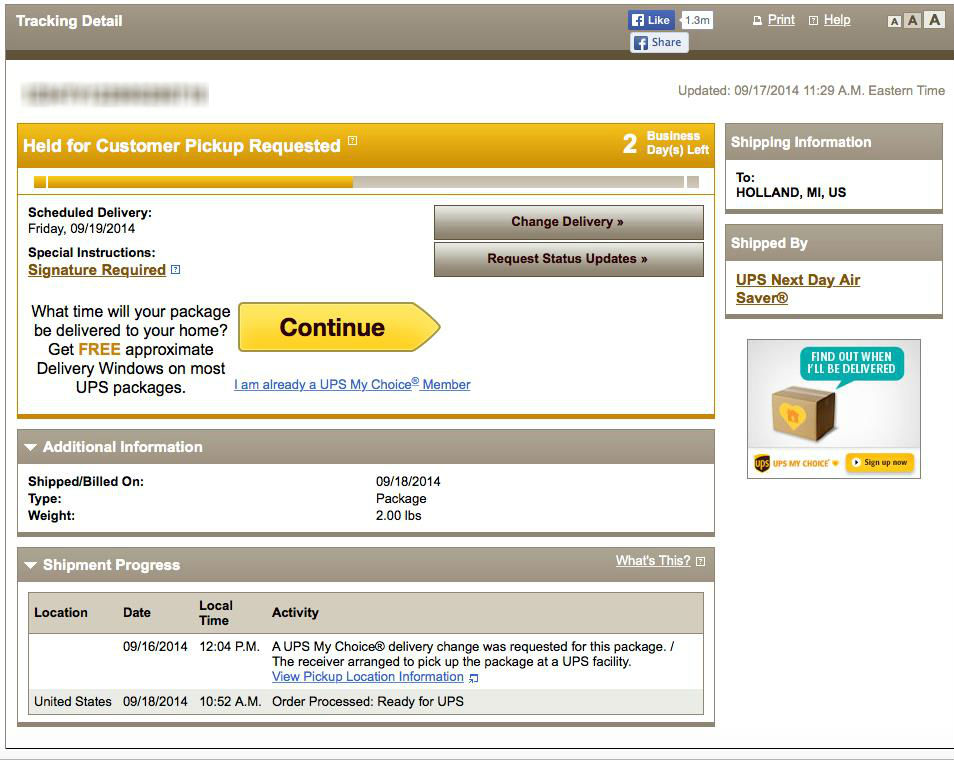
Task: Click the 'Package' type value
Action: click(x=401, y=499)
